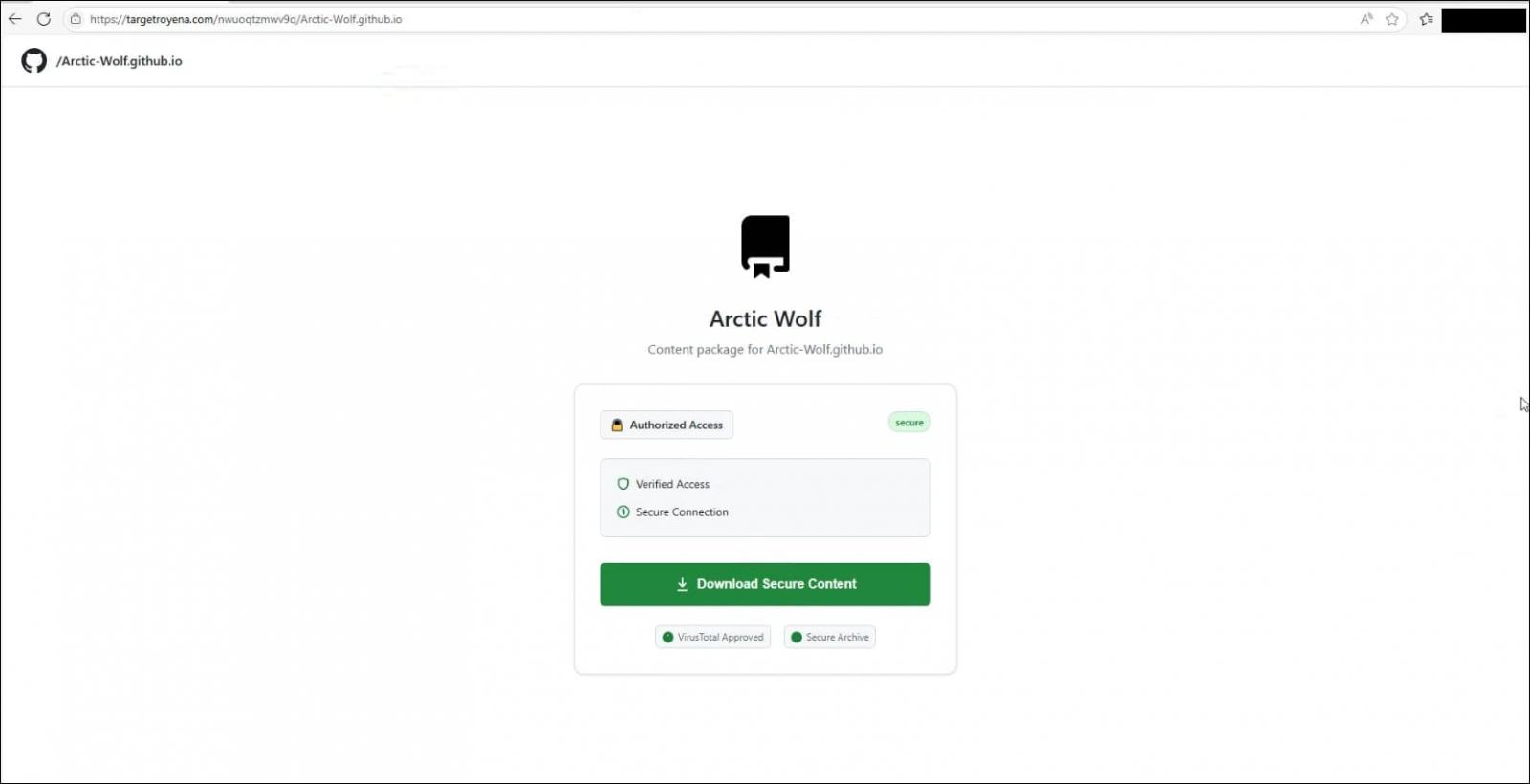Click the VirusTotal Approved badge
This screenshot has width=1530, height=784.
click(712, 637)
